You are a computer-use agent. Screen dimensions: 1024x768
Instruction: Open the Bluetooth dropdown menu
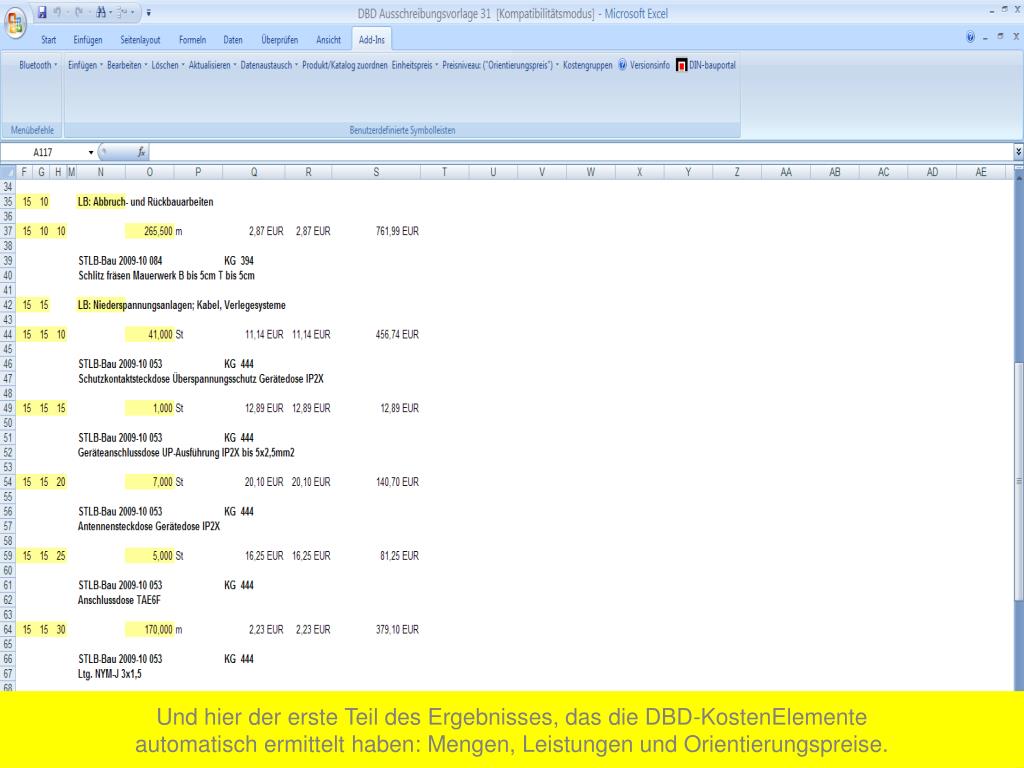[x=38, y=65]
